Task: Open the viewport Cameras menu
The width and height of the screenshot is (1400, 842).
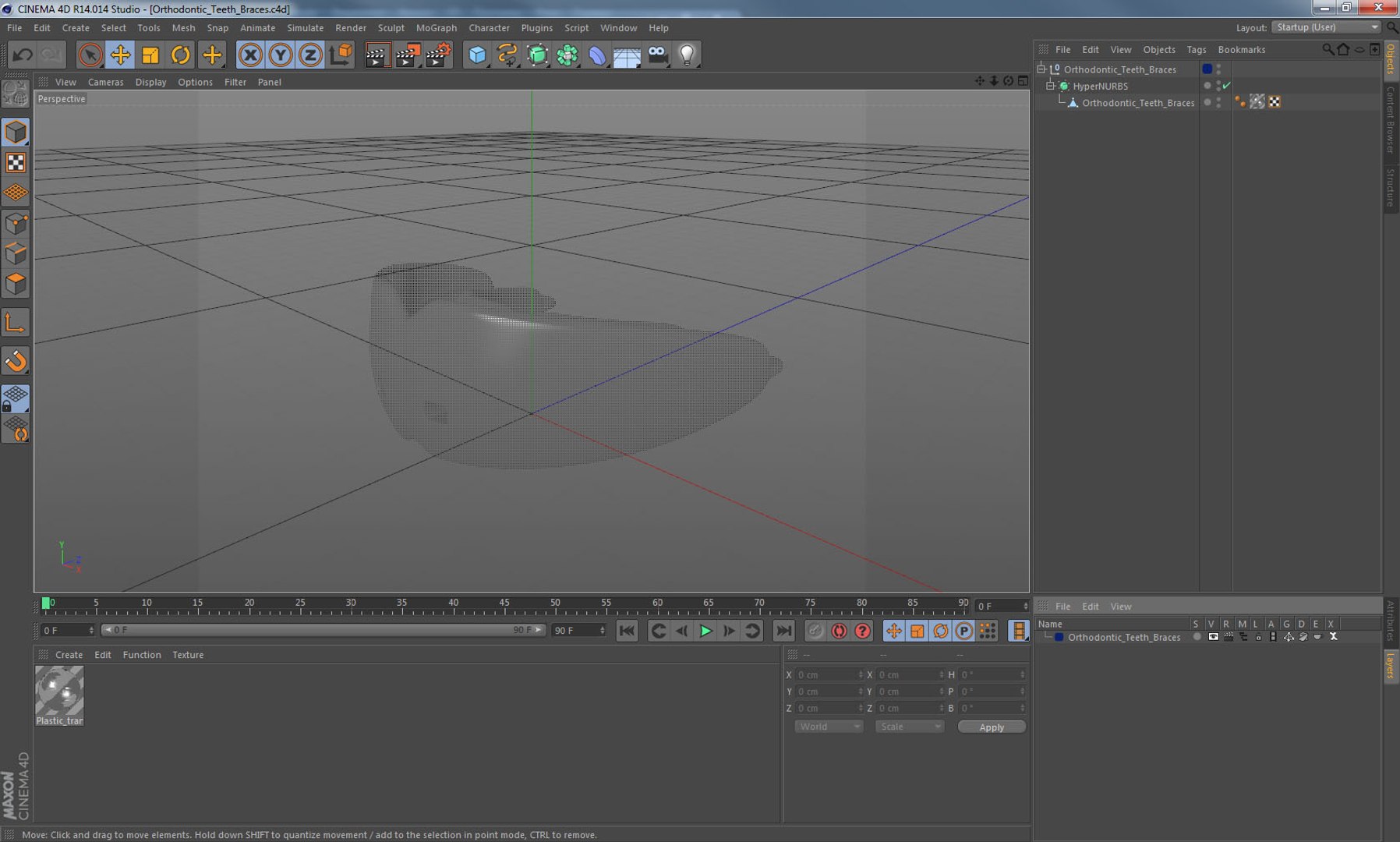Action: [x=105, y=82]
